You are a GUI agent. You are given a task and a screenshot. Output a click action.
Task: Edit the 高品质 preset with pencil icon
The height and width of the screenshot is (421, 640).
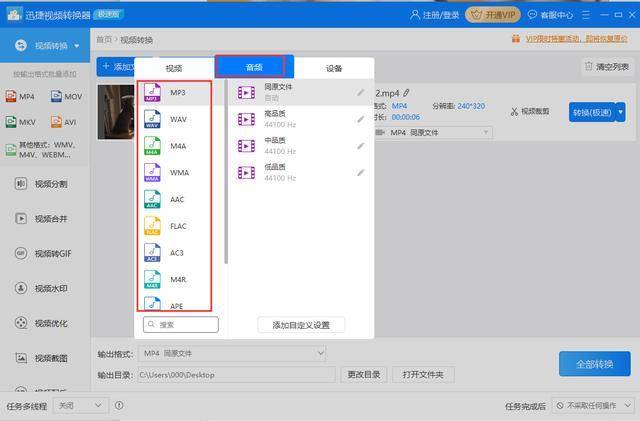pos(360,119)
